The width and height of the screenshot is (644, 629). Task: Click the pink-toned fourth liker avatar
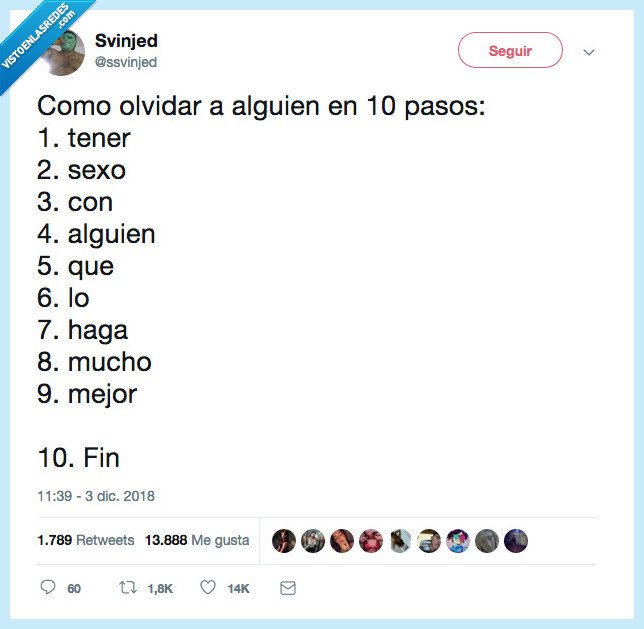tap(370, 541)
